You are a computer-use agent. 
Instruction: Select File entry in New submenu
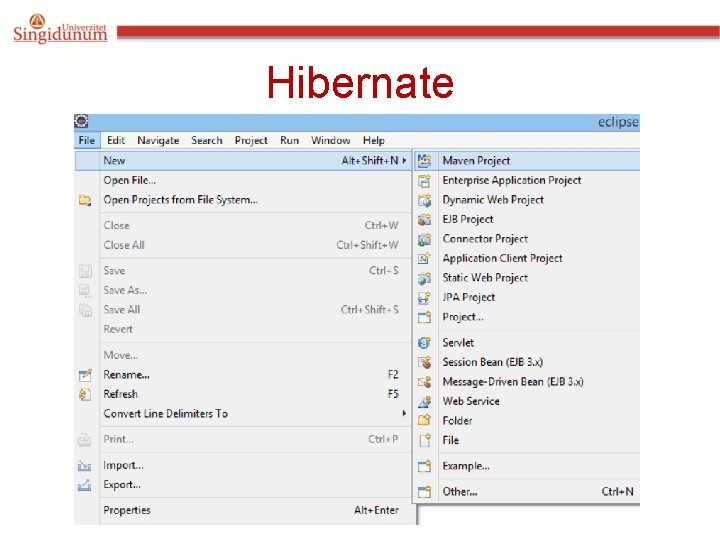pyautogui.click(x=527, y=440)
